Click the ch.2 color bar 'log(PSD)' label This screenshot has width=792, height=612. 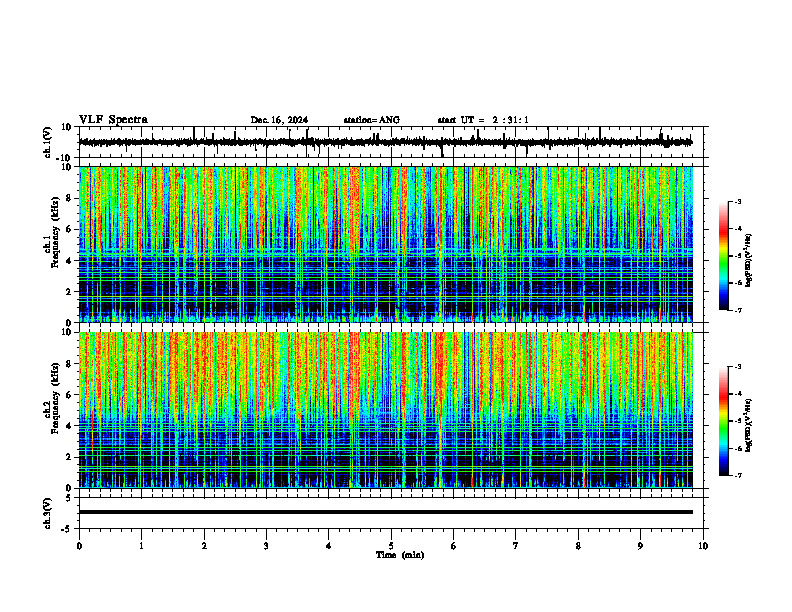(749, 425)
